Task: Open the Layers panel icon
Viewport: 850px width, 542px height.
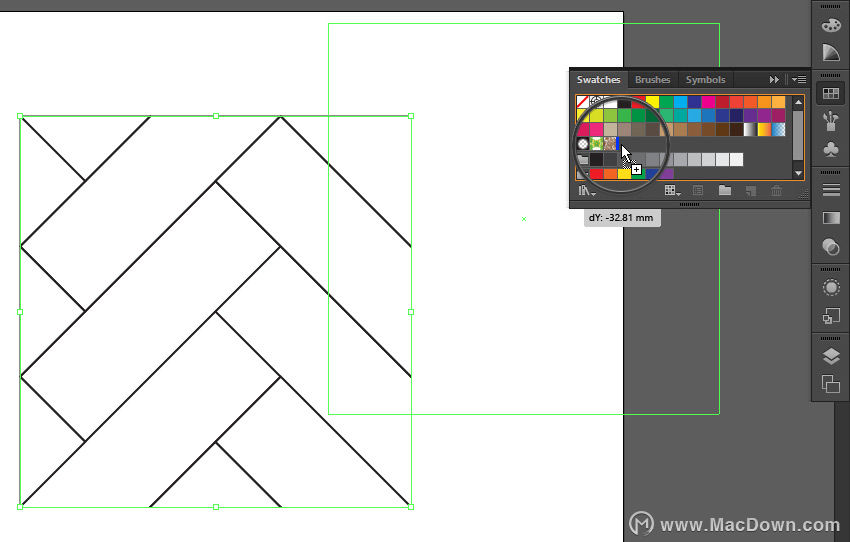Action: pyautogui.click(x=830, y=356)
